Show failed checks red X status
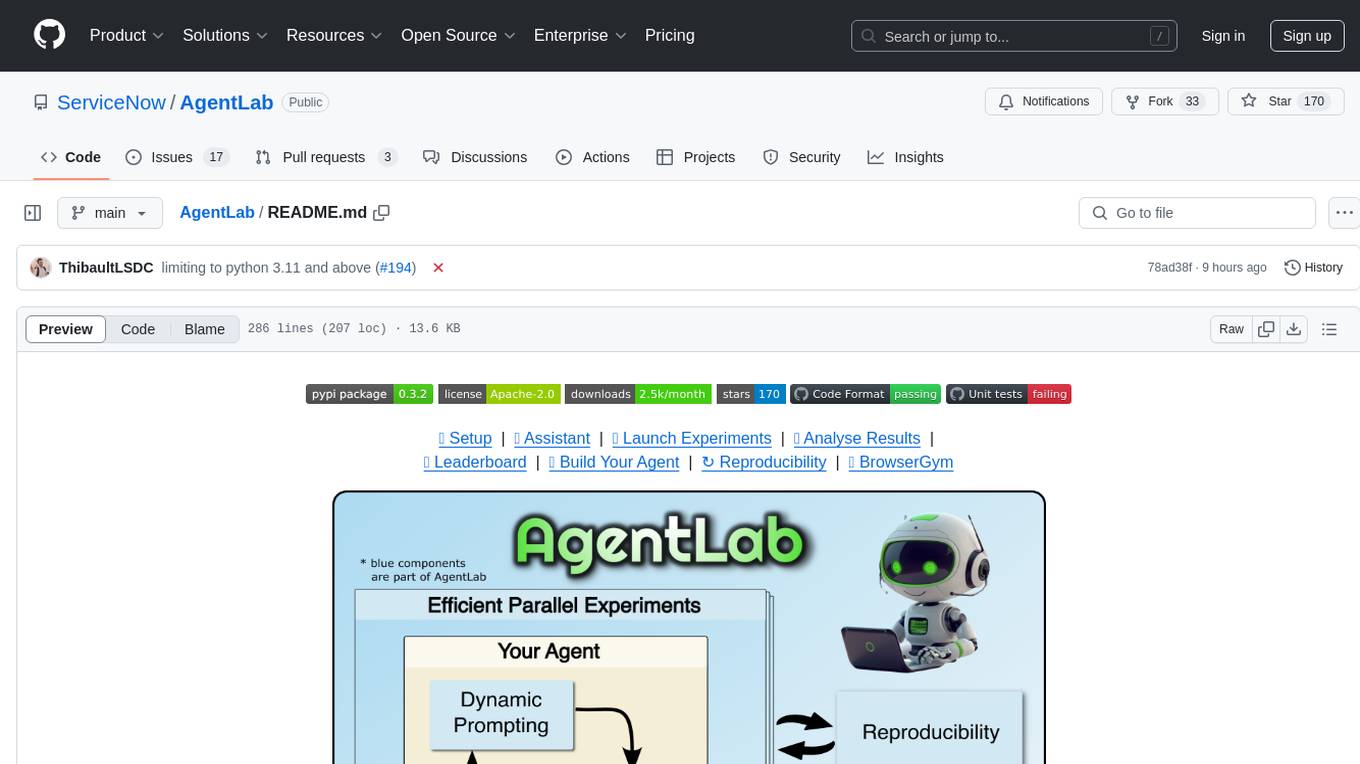Image resolution: width=1360 pixels, height=764 pixels. pos(438,267)
